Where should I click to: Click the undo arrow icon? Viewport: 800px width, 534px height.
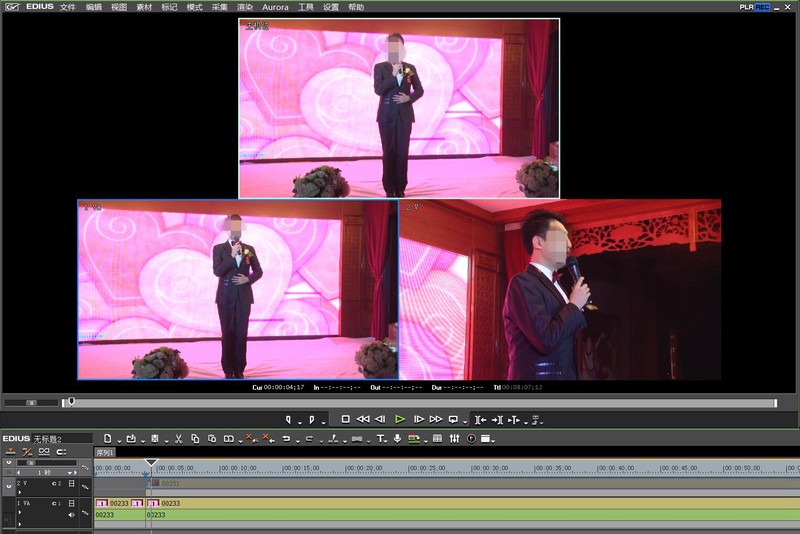286,439
